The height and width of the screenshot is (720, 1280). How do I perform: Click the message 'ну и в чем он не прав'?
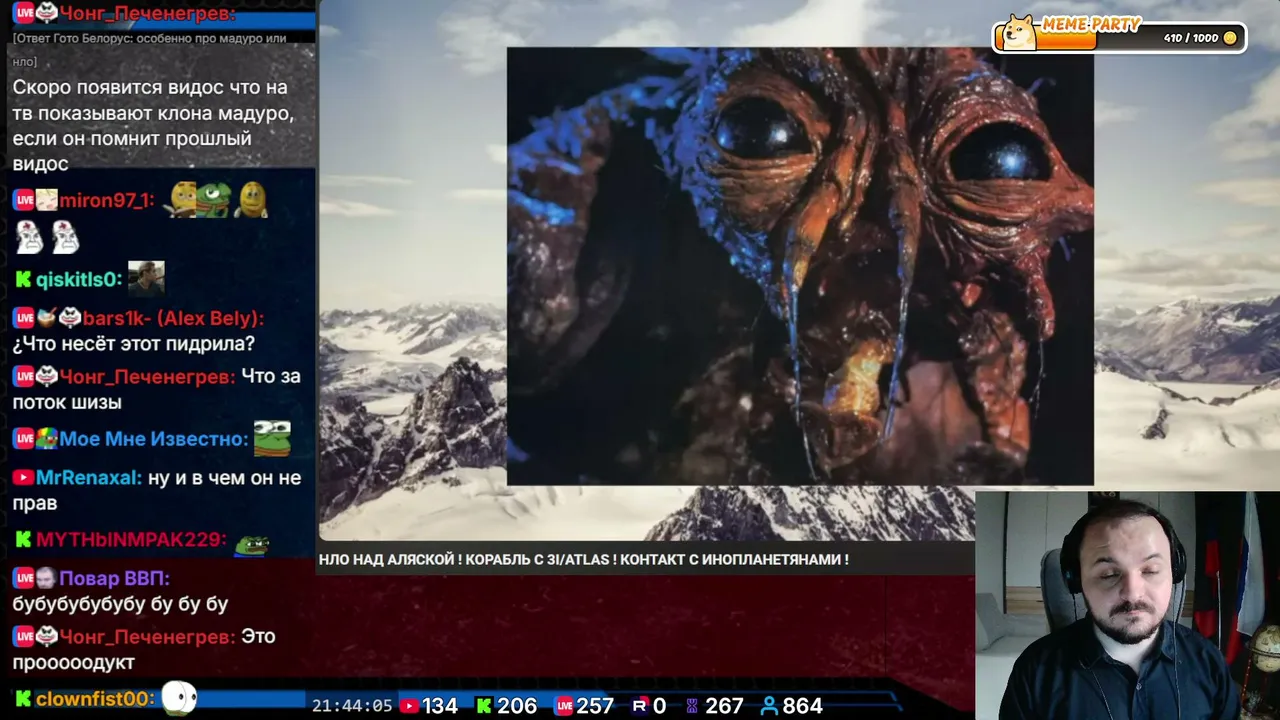pos(157,490)
